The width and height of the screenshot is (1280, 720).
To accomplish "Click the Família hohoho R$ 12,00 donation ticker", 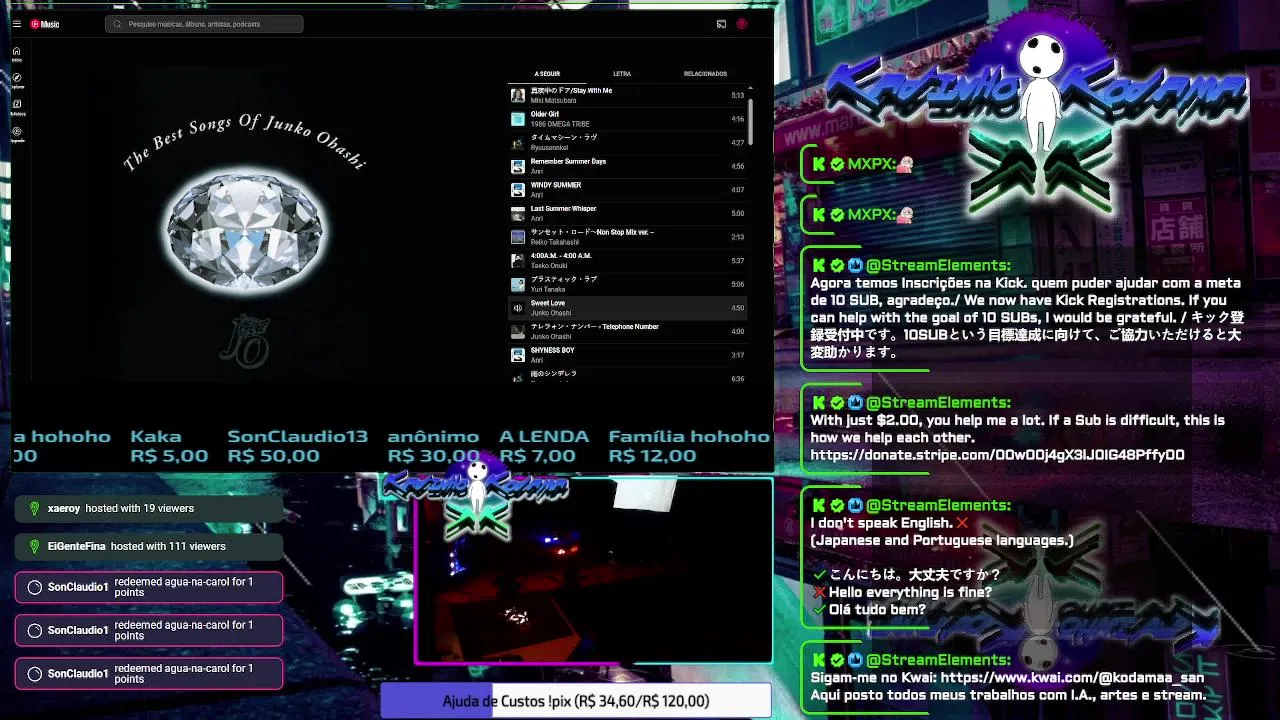I will (689, 446).
